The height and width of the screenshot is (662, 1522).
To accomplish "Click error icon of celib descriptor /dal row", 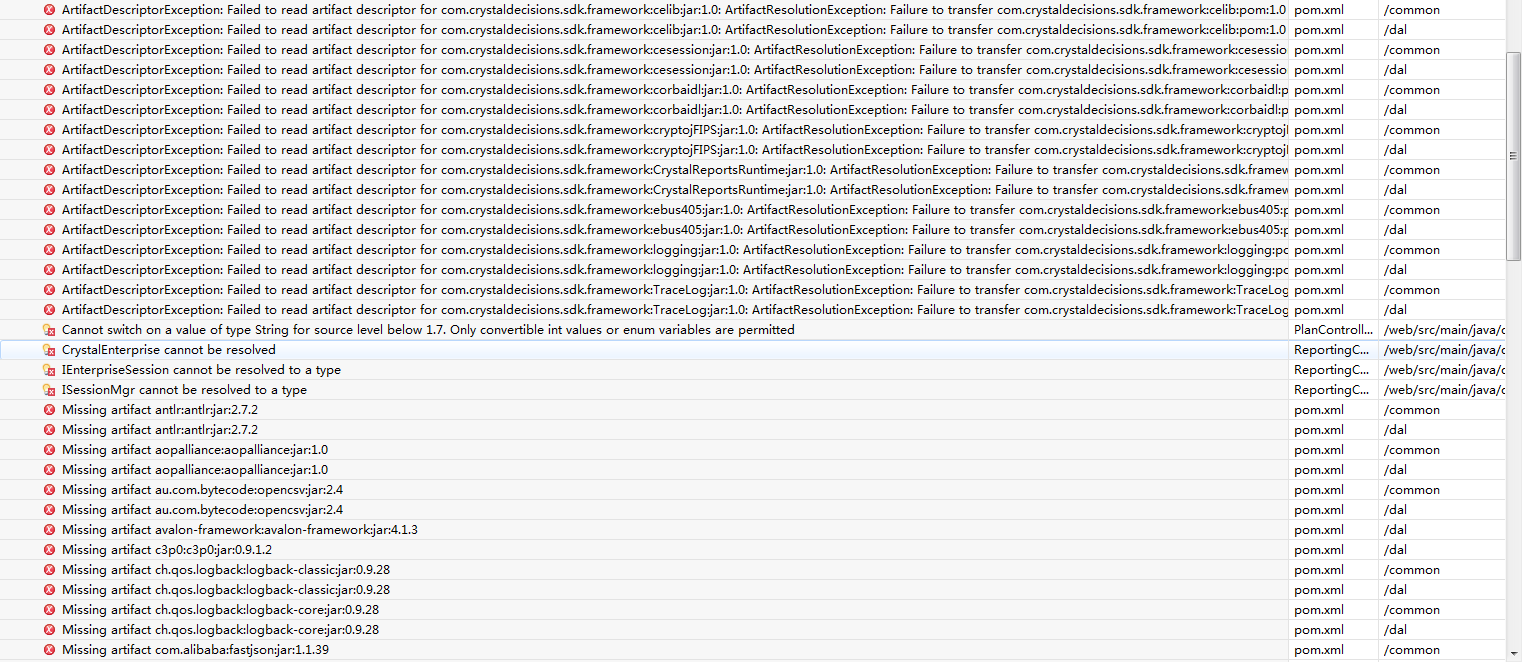I will pyautogui.click(x=49, y=30).
